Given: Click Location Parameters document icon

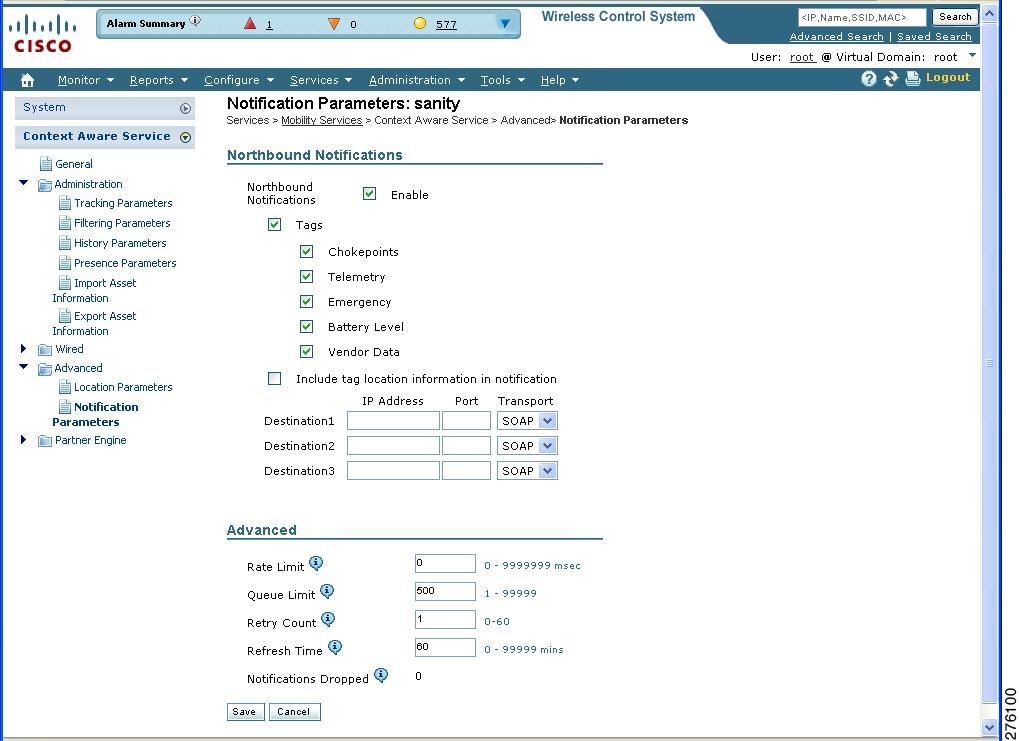Looking at the screenshot, I should 65,387.
